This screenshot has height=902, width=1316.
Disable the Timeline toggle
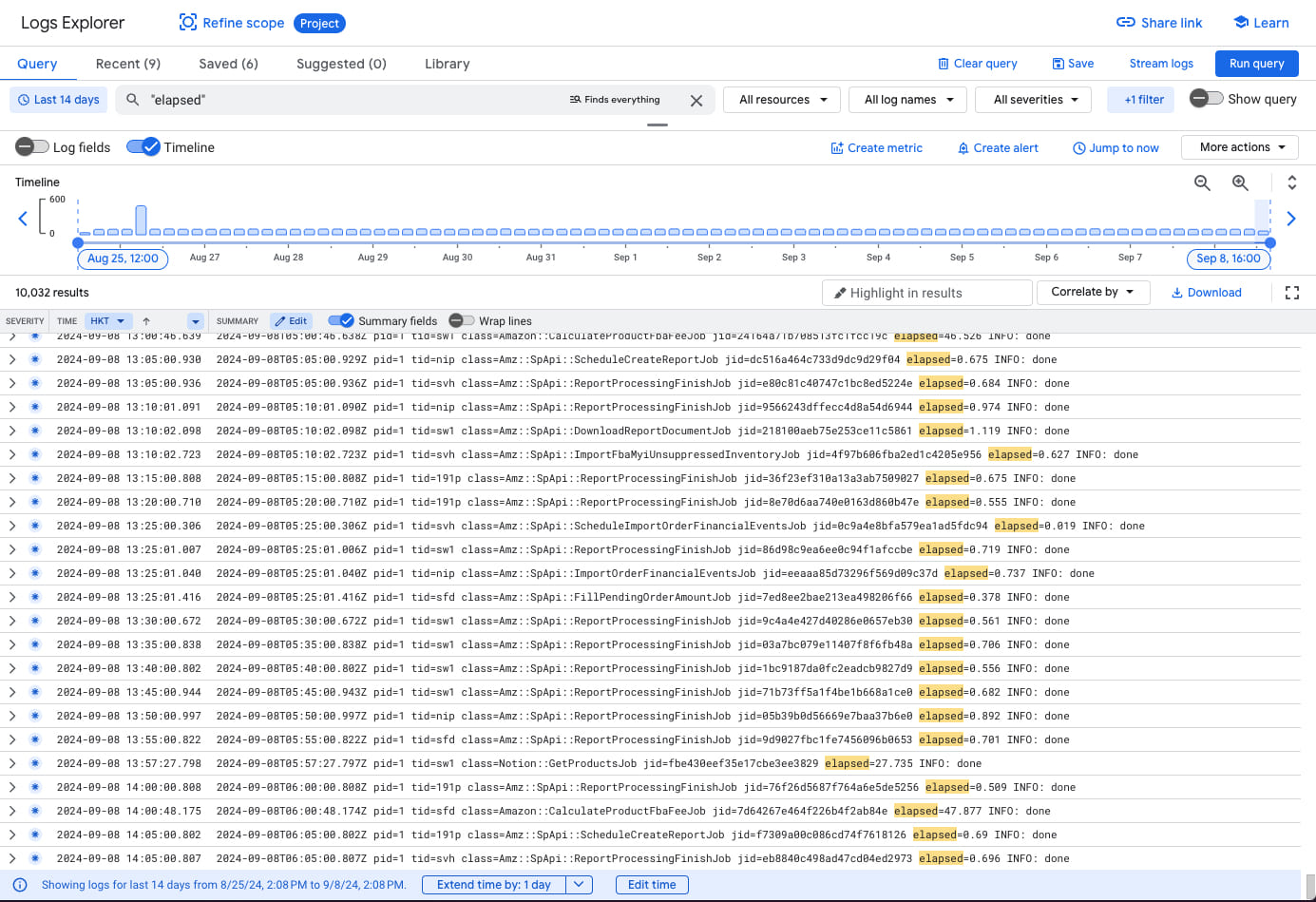pos(143,146)
